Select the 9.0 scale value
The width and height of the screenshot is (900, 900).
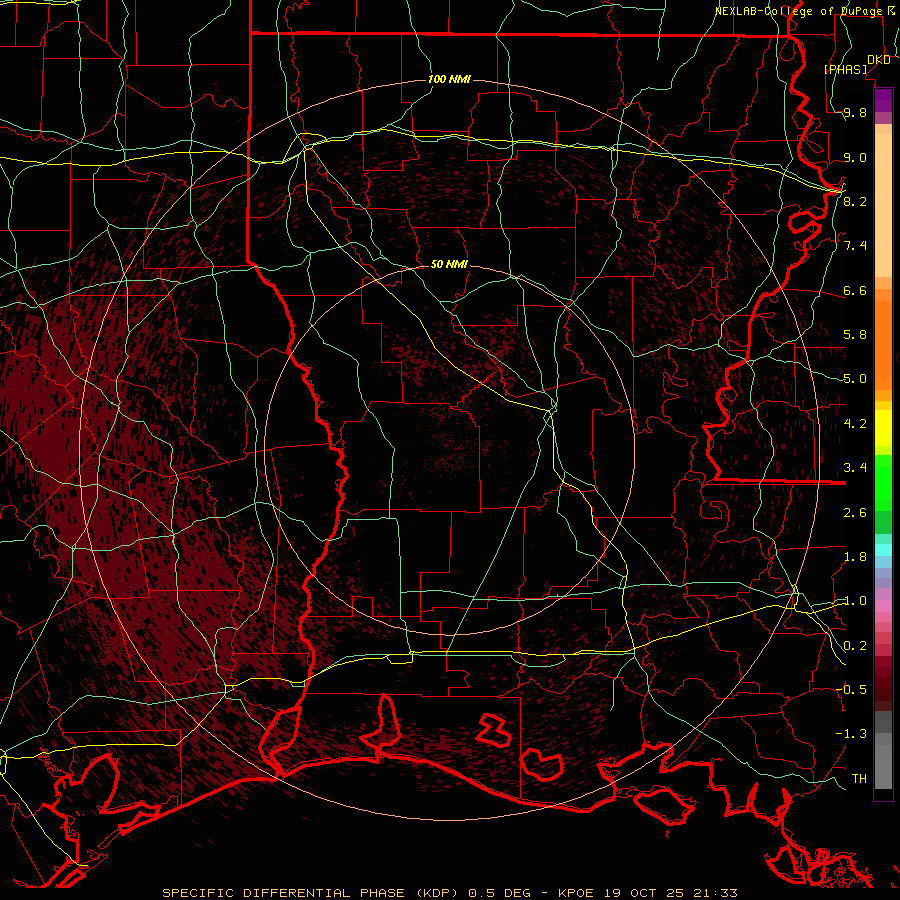[x=855, y=157]
